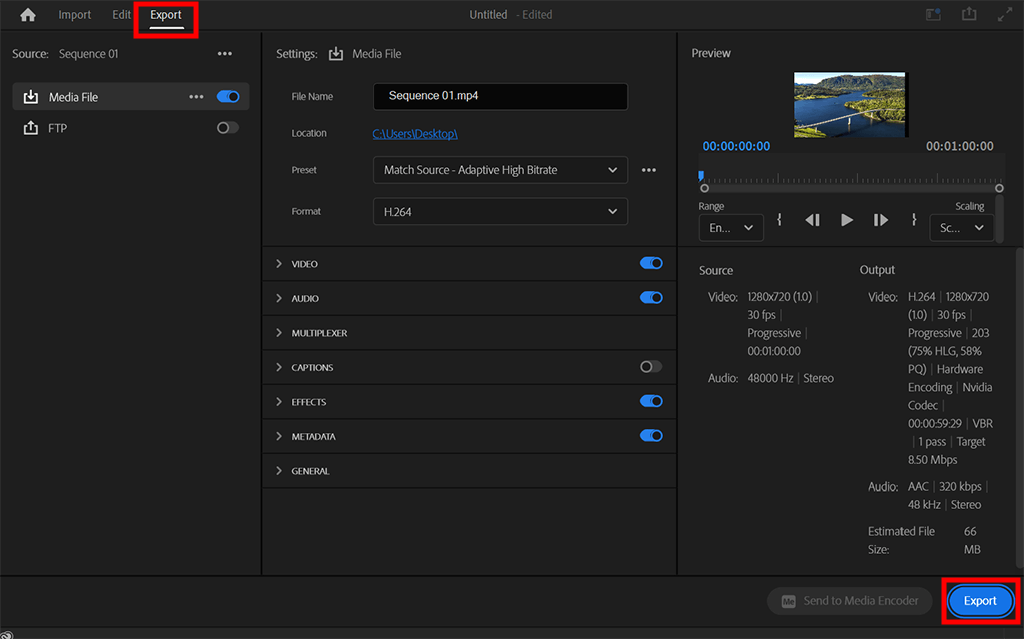
Task: Disable the Metadata section
Action: 651,436
